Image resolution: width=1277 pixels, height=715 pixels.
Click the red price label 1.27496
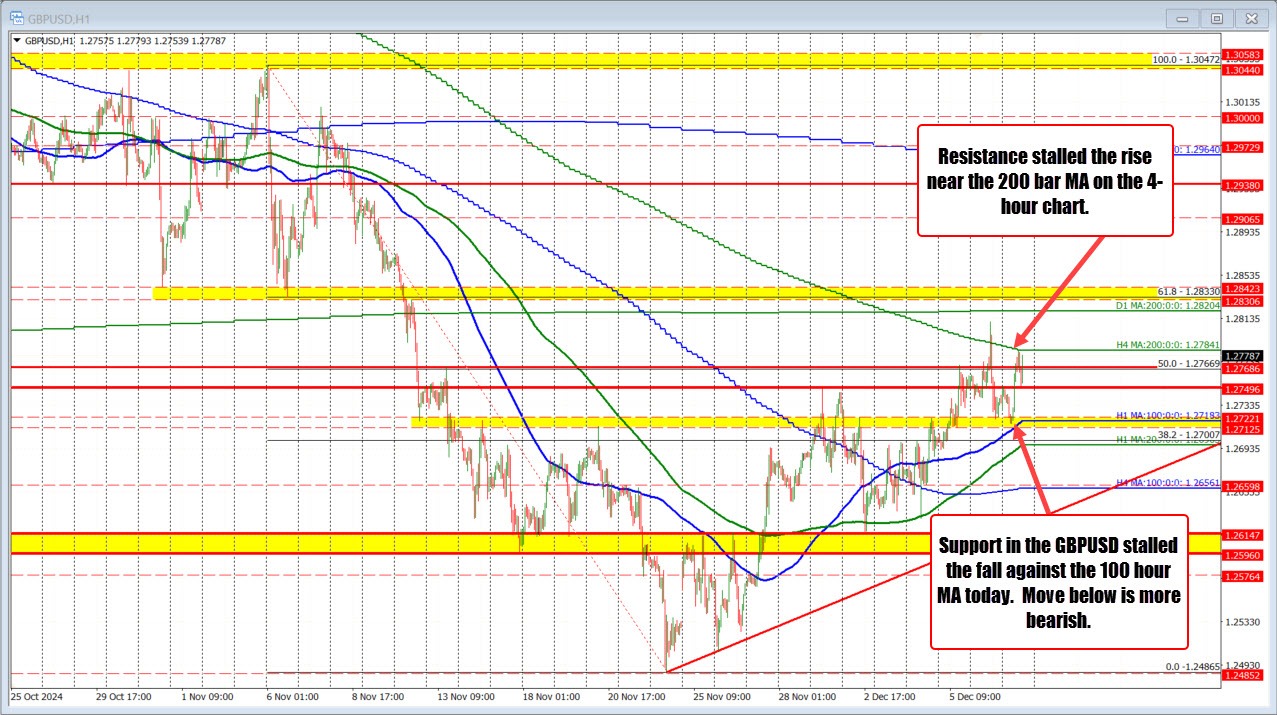(x=1244, y=389)
